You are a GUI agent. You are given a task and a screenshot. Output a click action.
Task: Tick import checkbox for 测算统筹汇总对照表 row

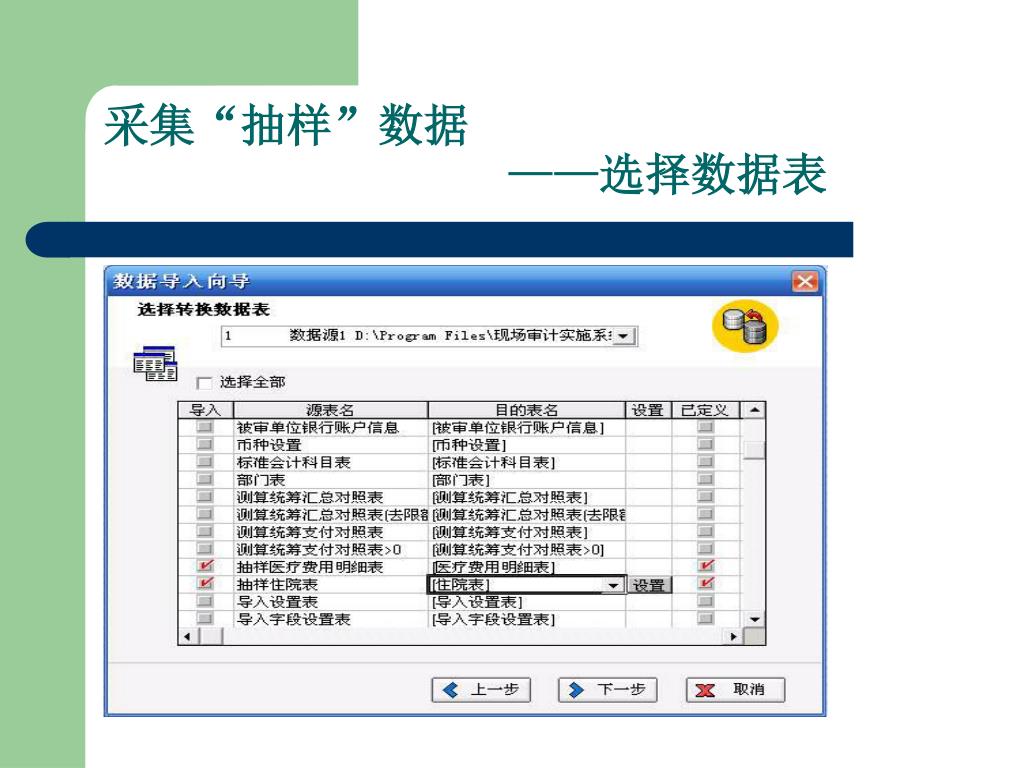(205, 497)
